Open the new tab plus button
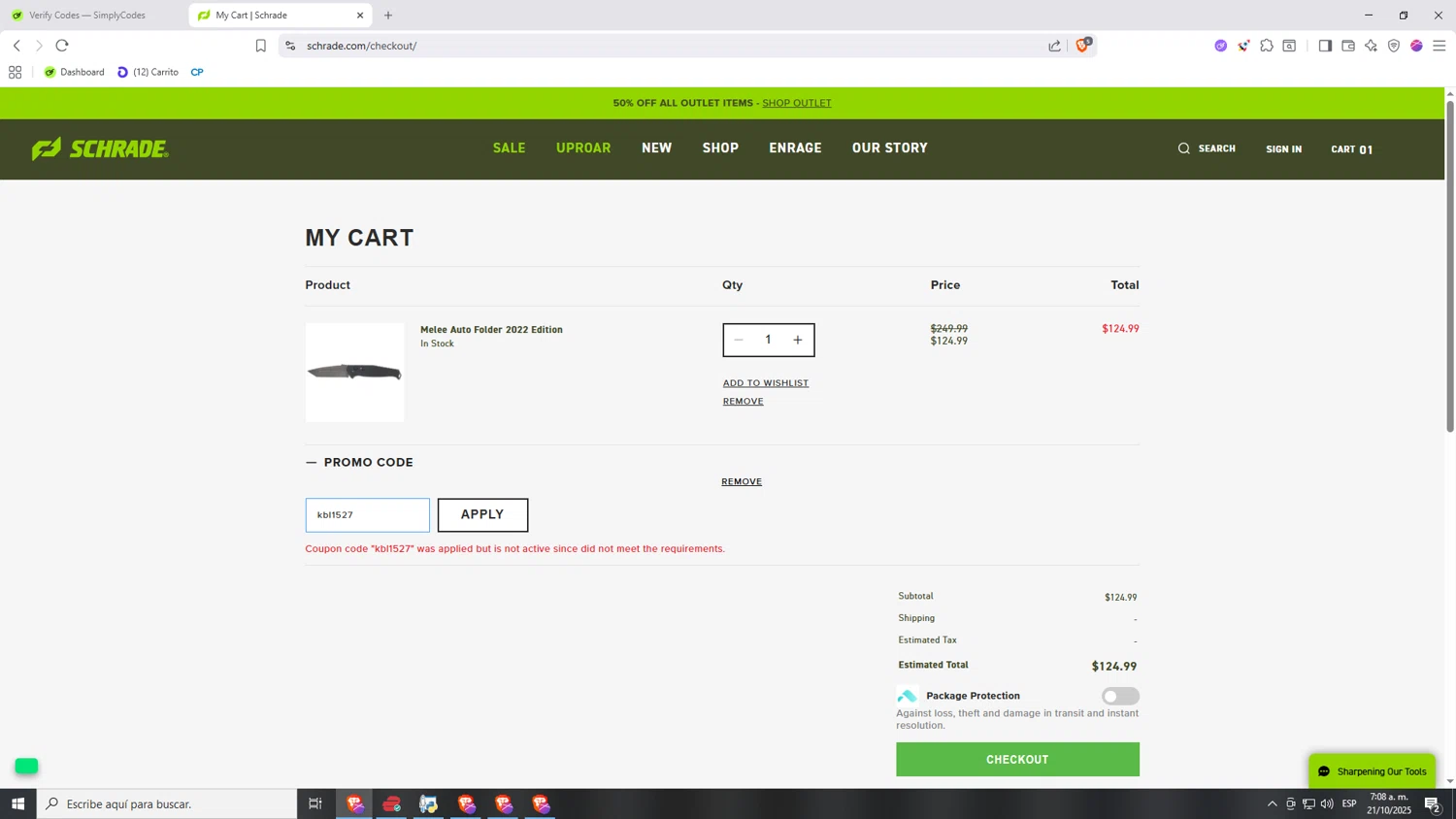Viewport: 1456px width, 819px height. [388, 16]
